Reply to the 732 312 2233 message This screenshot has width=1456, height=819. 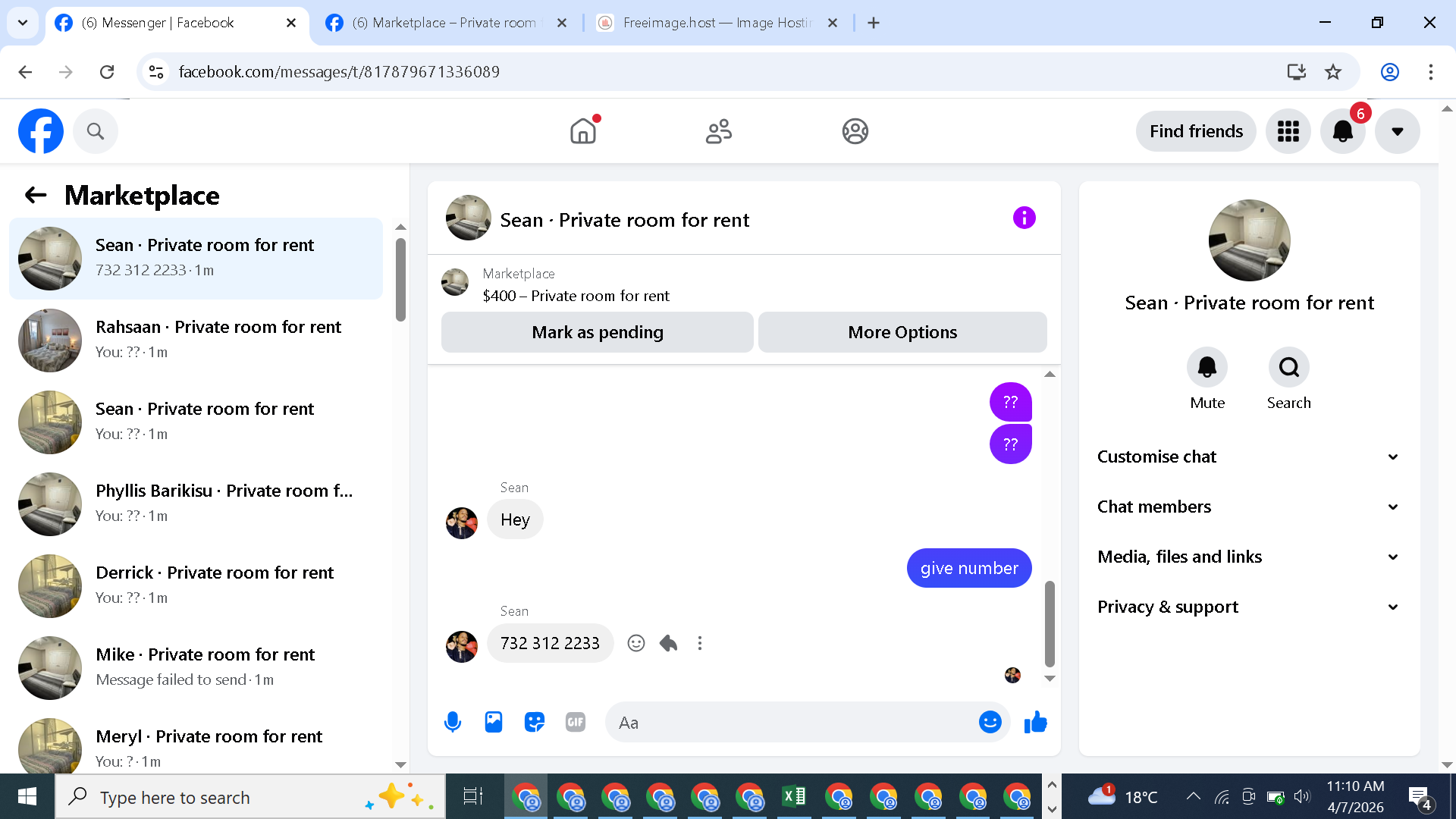(x=668, y=643)
